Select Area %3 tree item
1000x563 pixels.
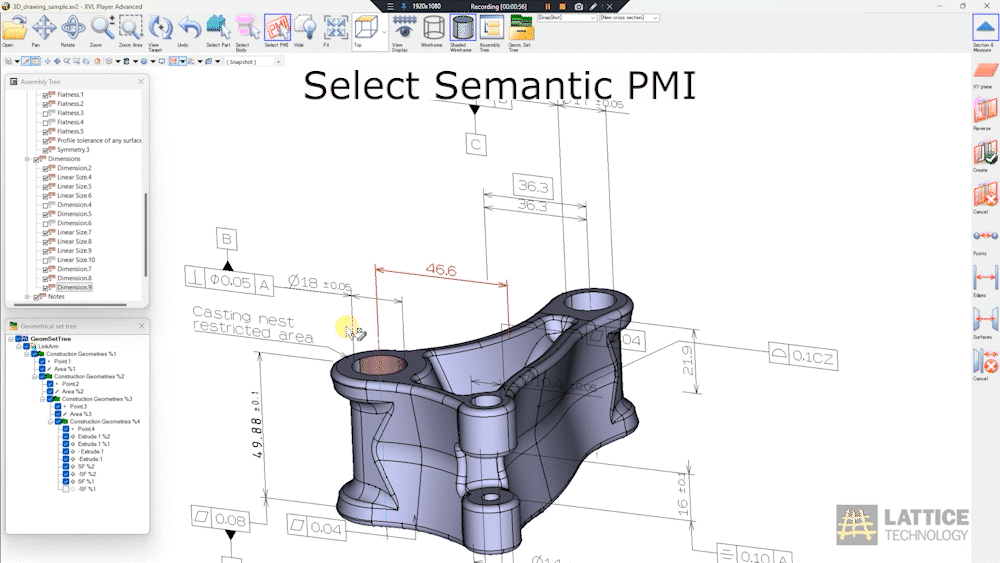click(80, 414)
